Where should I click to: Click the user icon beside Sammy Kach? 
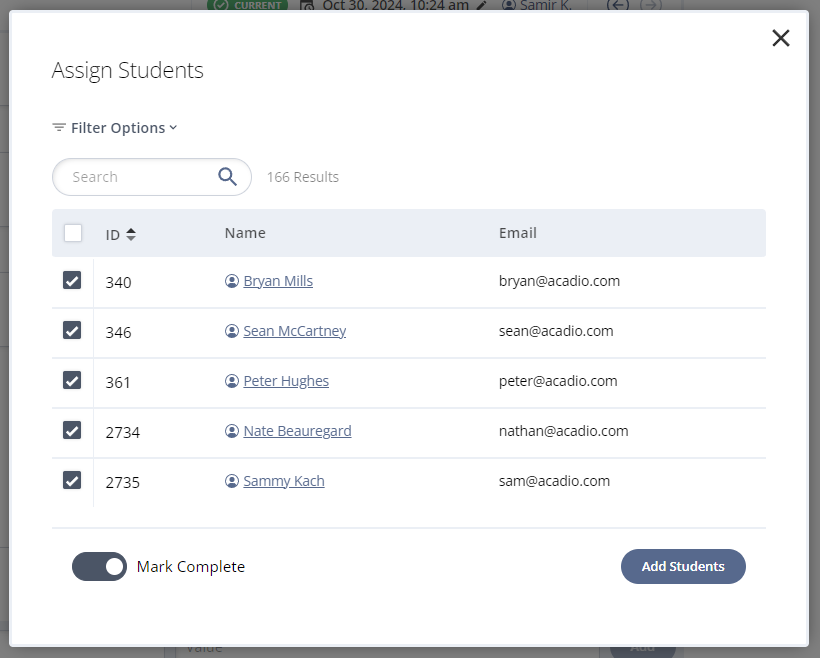tap(232, 481)
